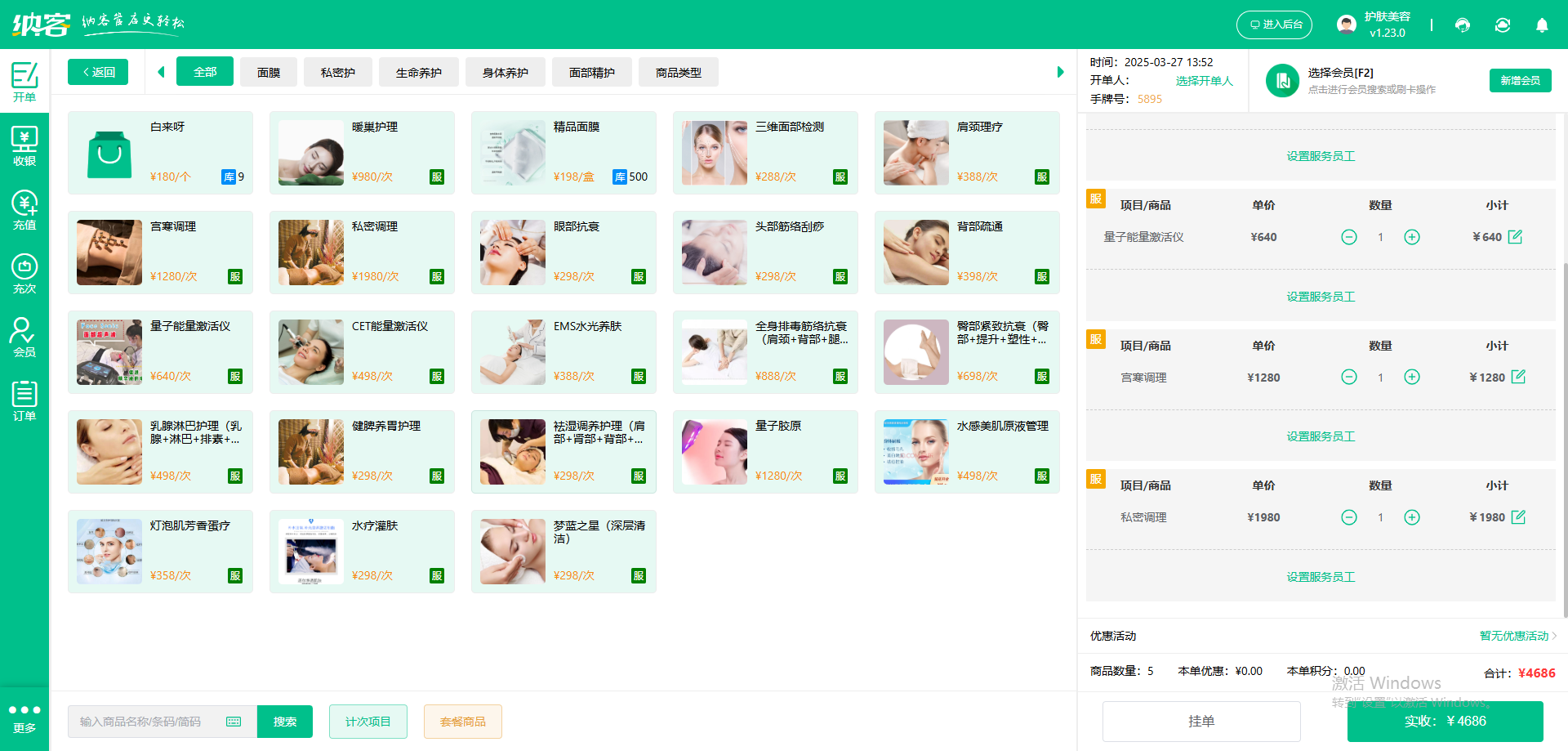The width and height of the screenshot is (1568, 751).
Task: Click 设置服务员工 under 宫寒调理
Action: click(x=1321, y=436)
